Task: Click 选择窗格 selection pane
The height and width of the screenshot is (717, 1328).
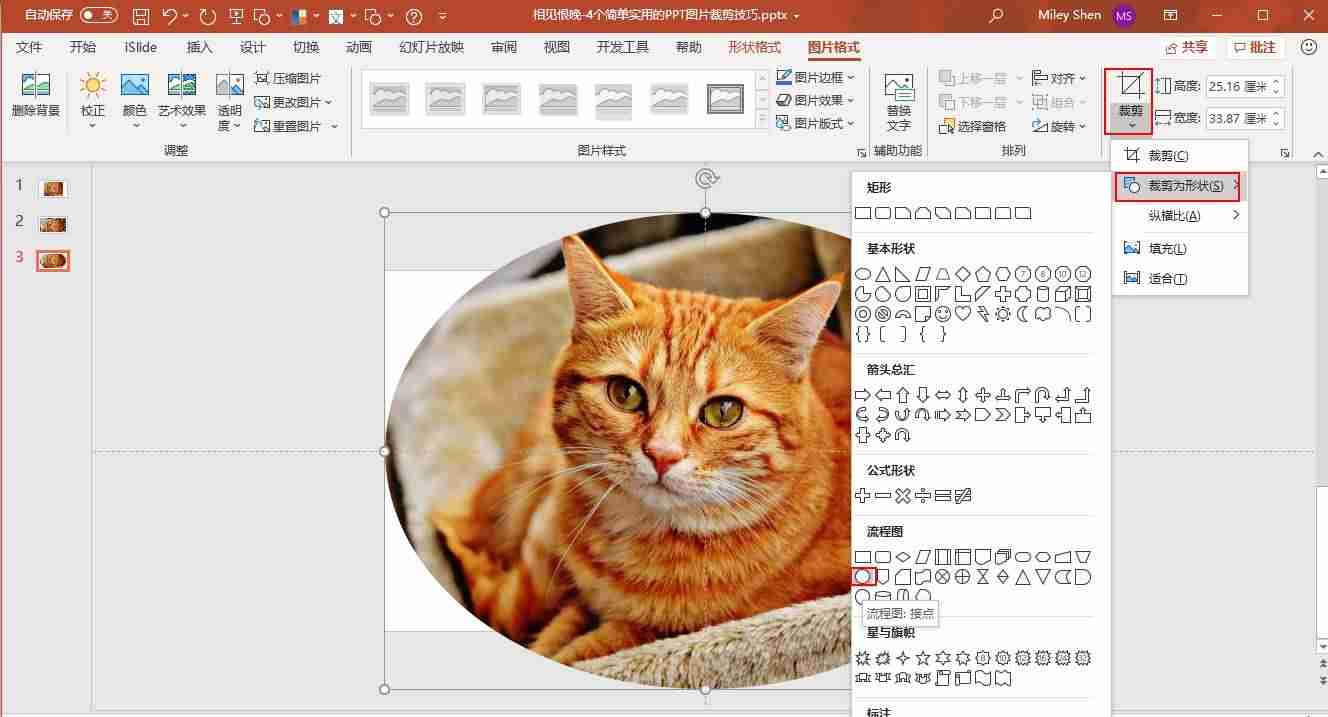Action: coord(974,126)
